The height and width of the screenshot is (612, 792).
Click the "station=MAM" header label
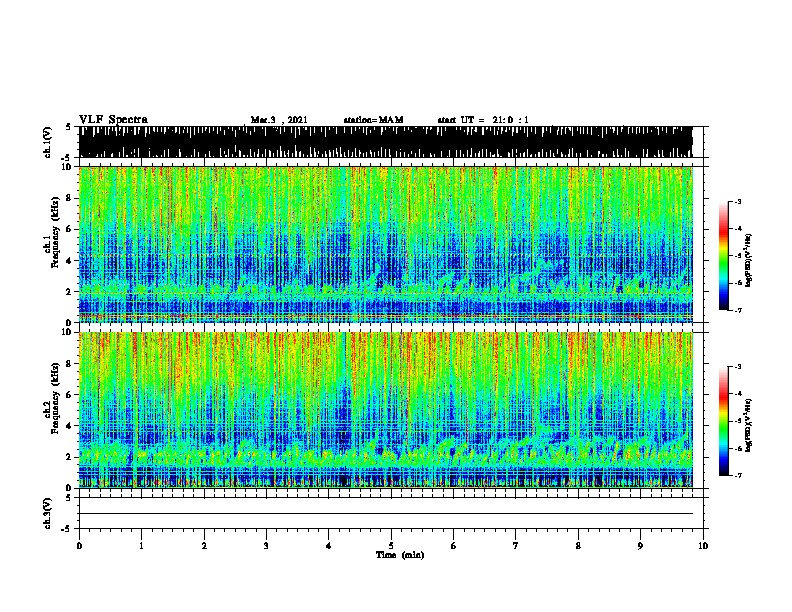[x=374, y=120]
